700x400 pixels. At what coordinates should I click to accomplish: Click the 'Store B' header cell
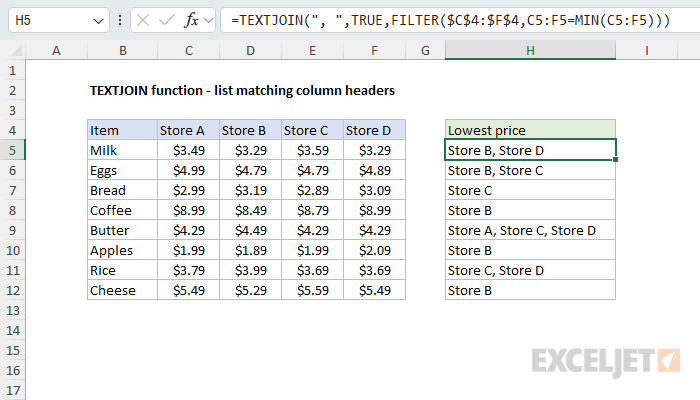pos(250,130)
